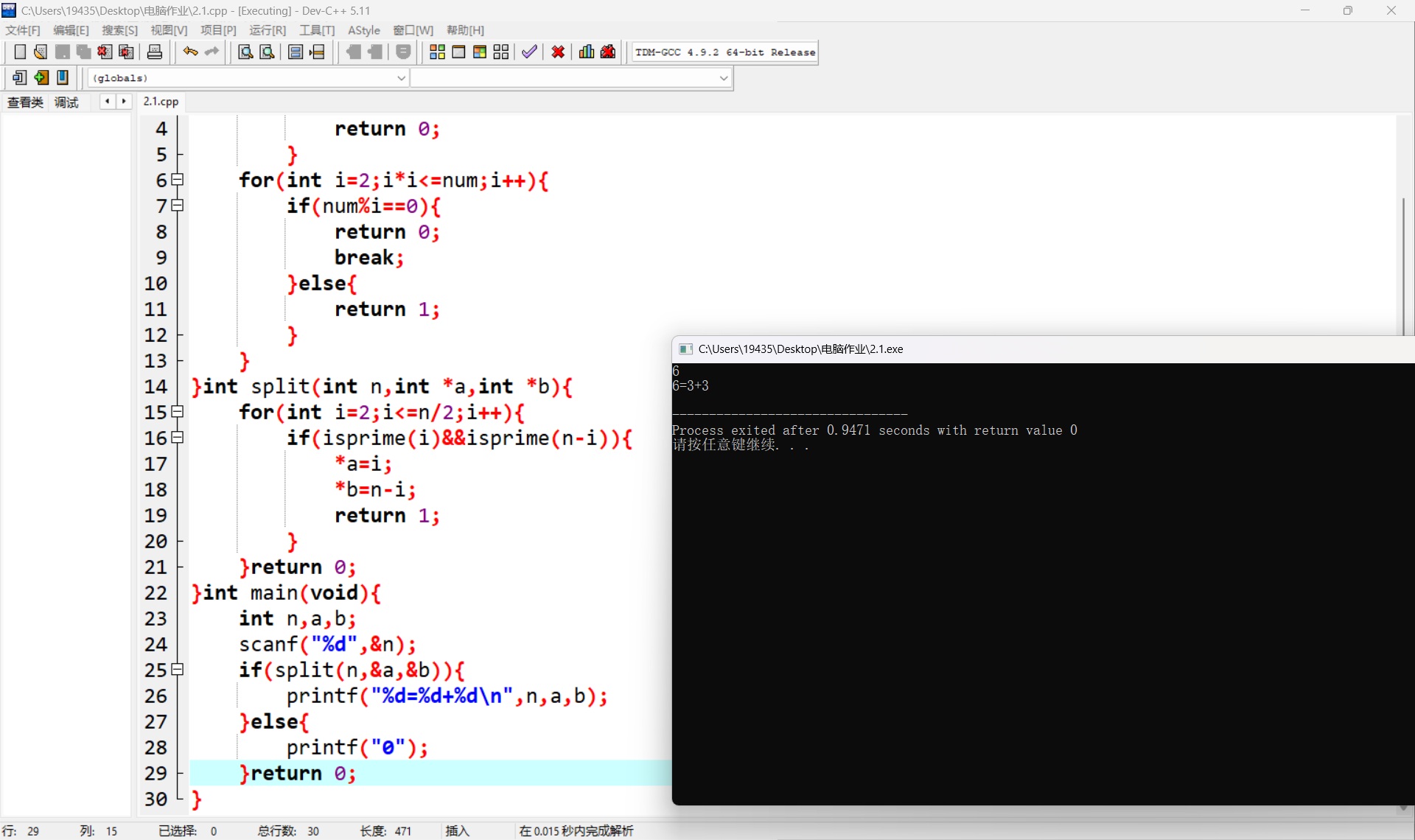Image resolution: width=1415 pixels, height=840 pixels.
Task: Click the profile analysis bar chart icon
Action: [x=587, y=52]
